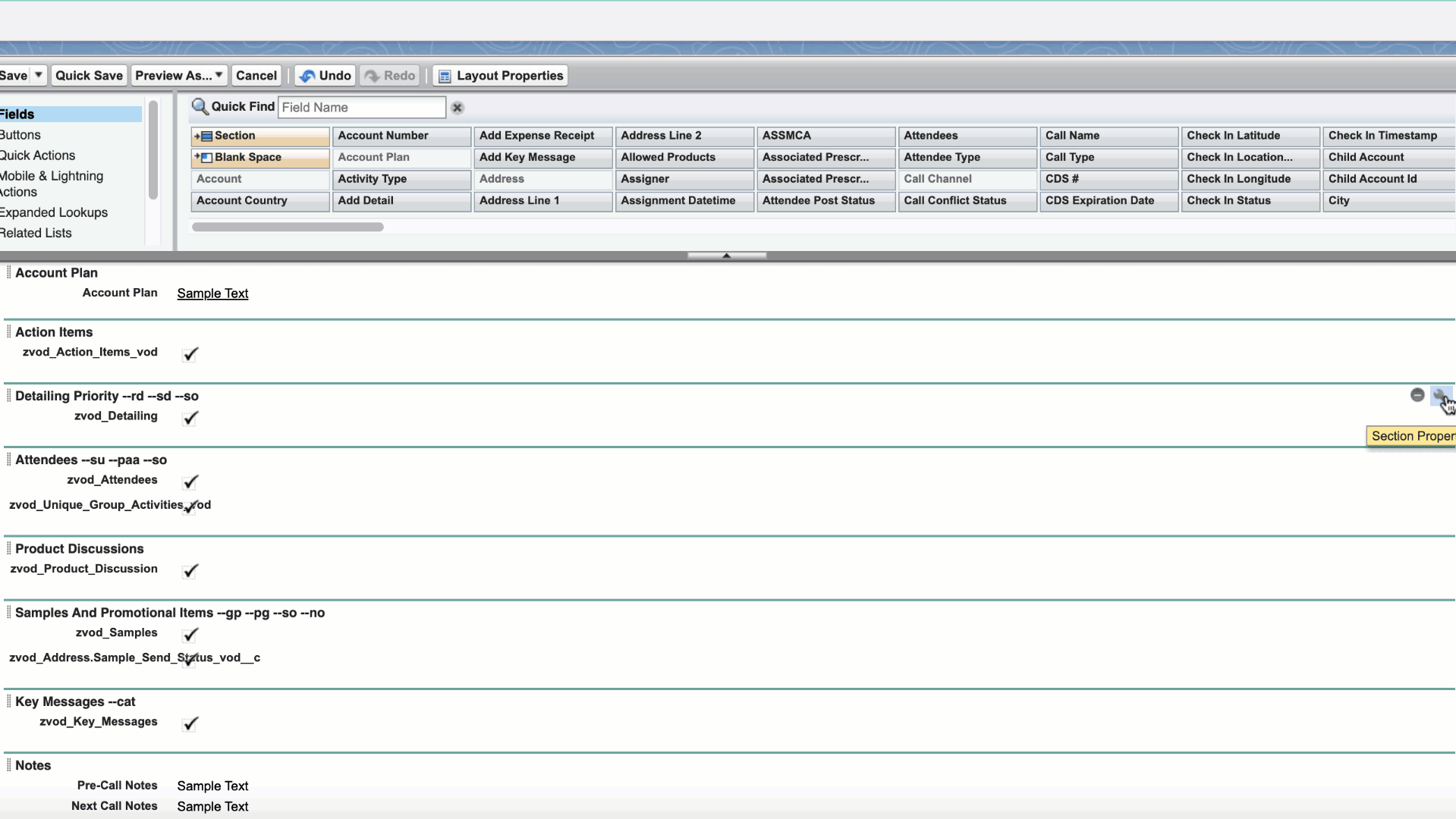The width and height of the screenshot is (1456, 819).
Task: Click the zvod_Product_Discussion checkmark
Action: tap(190, 571)
